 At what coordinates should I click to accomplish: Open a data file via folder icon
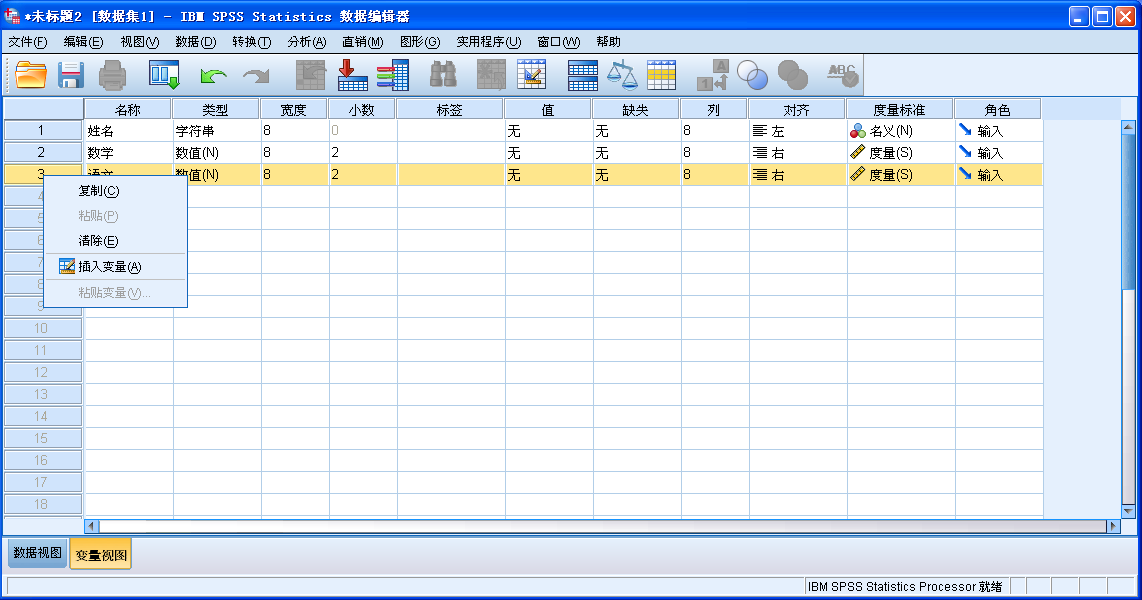point(31,75)
